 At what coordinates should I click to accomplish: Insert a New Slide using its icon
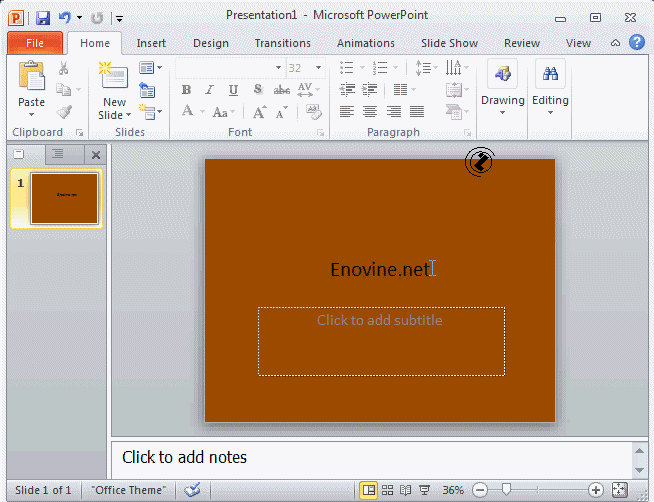(114, 78)
